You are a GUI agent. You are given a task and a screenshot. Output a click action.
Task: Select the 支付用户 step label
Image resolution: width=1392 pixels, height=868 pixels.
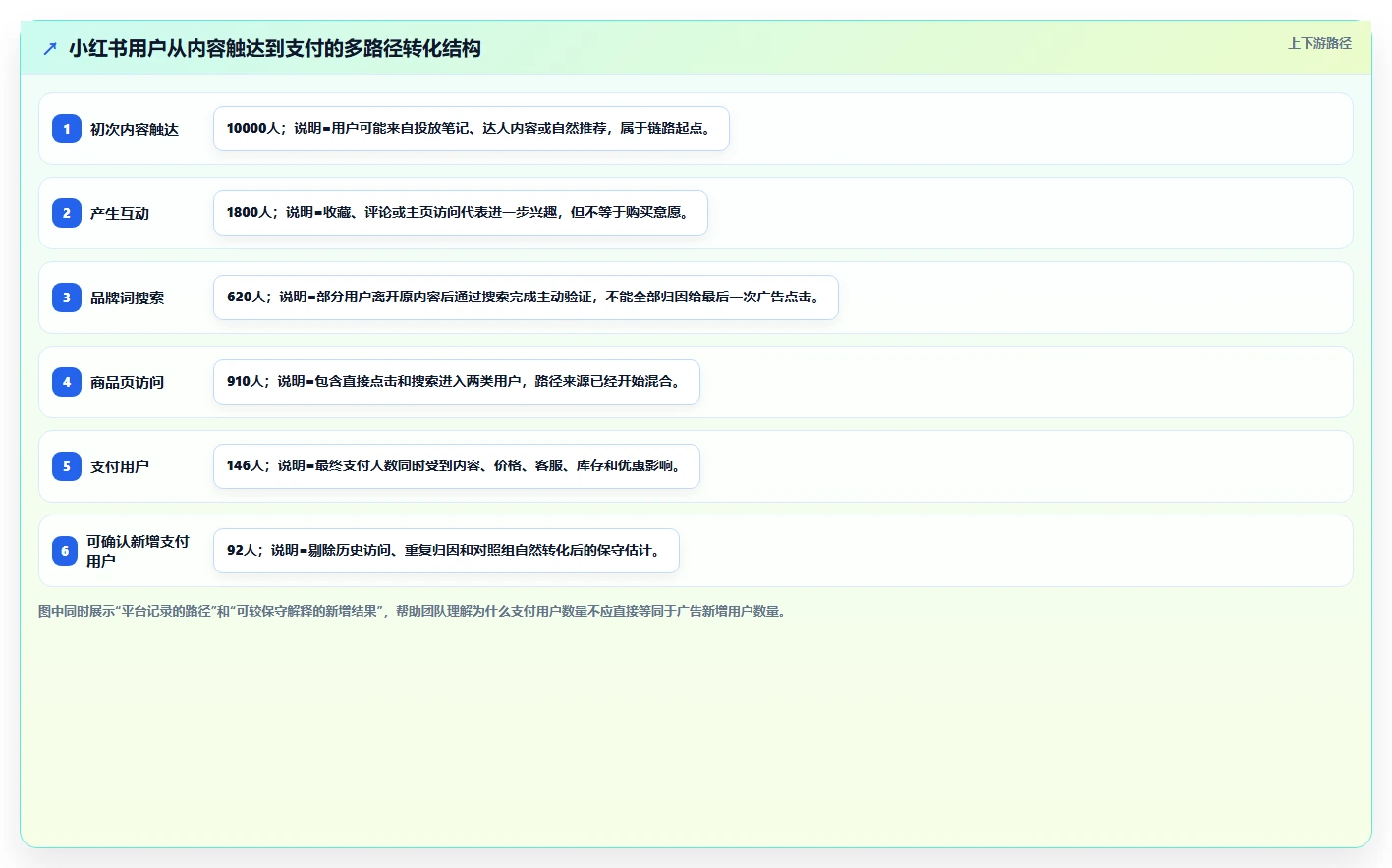click(x=120, y=466)
